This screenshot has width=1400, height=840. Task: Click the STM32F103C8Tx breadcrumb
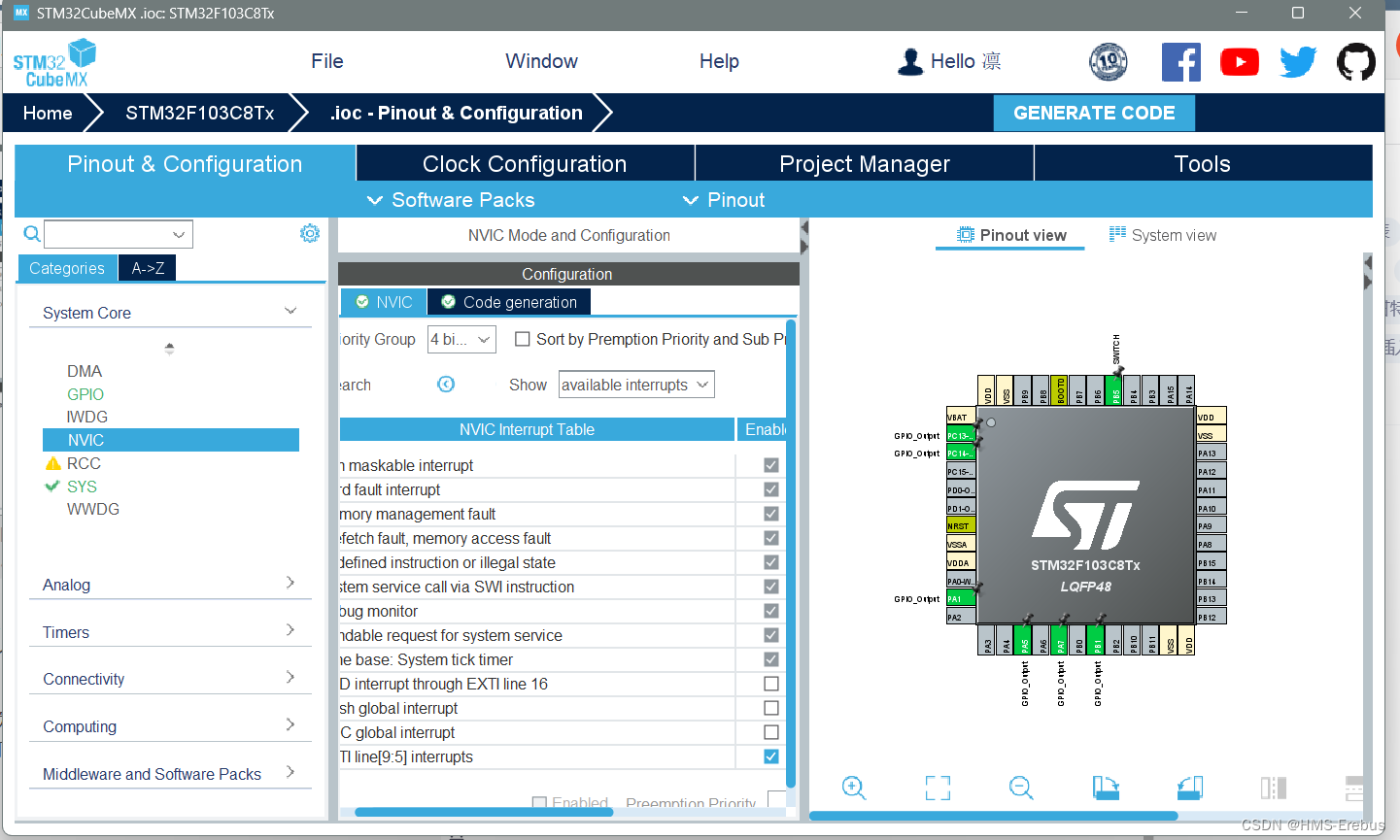click(x=199, y=113)
